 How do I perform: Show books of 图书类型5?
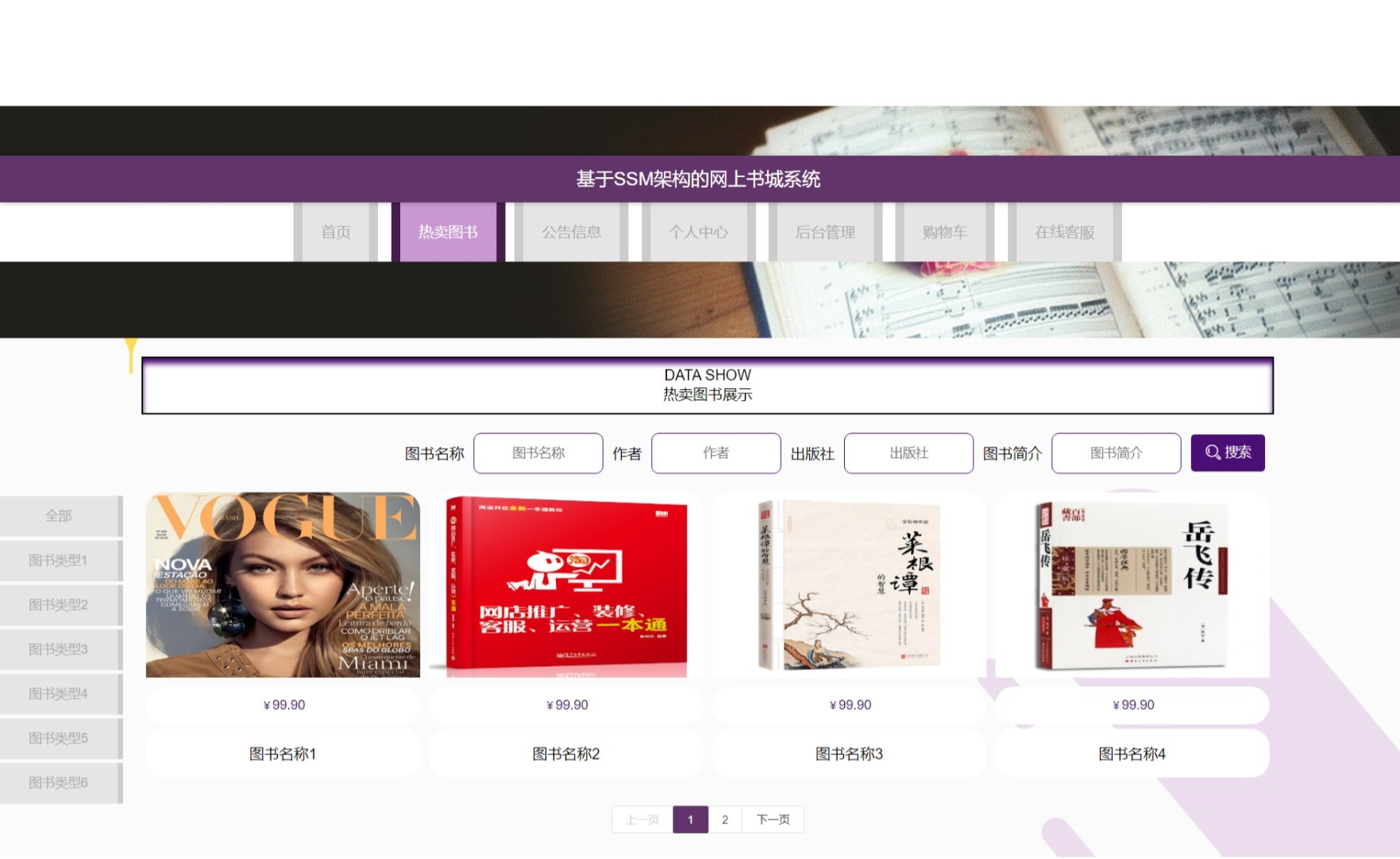60,738
